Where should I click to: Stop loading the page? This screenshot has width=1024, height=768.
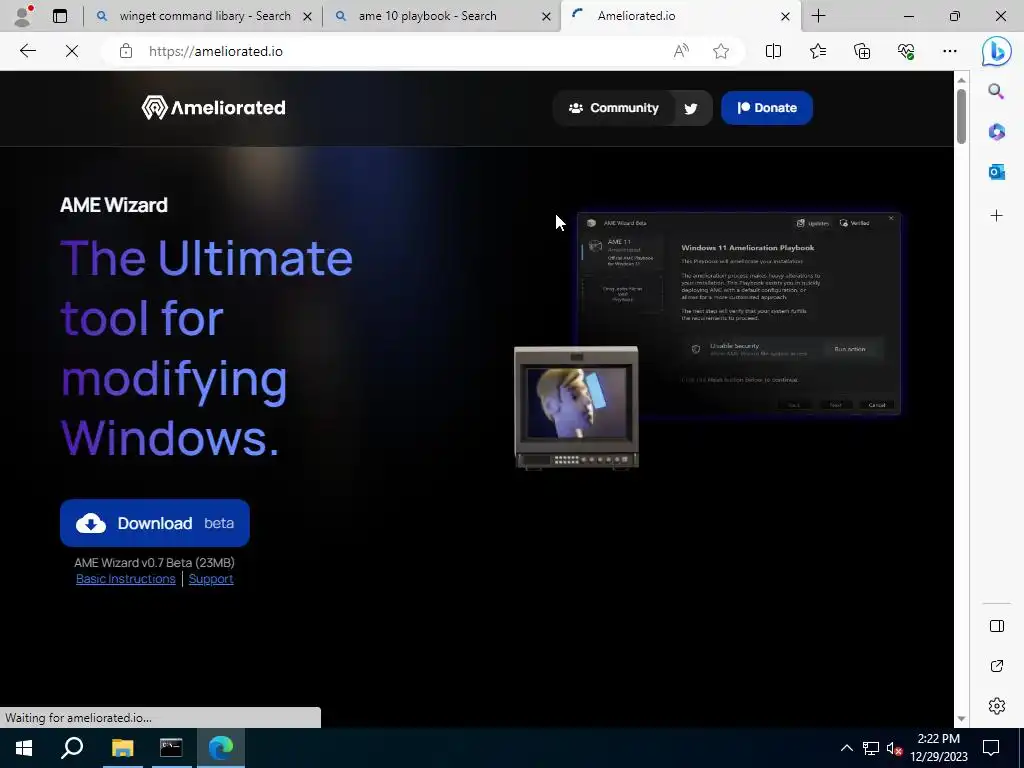[72, 51]
